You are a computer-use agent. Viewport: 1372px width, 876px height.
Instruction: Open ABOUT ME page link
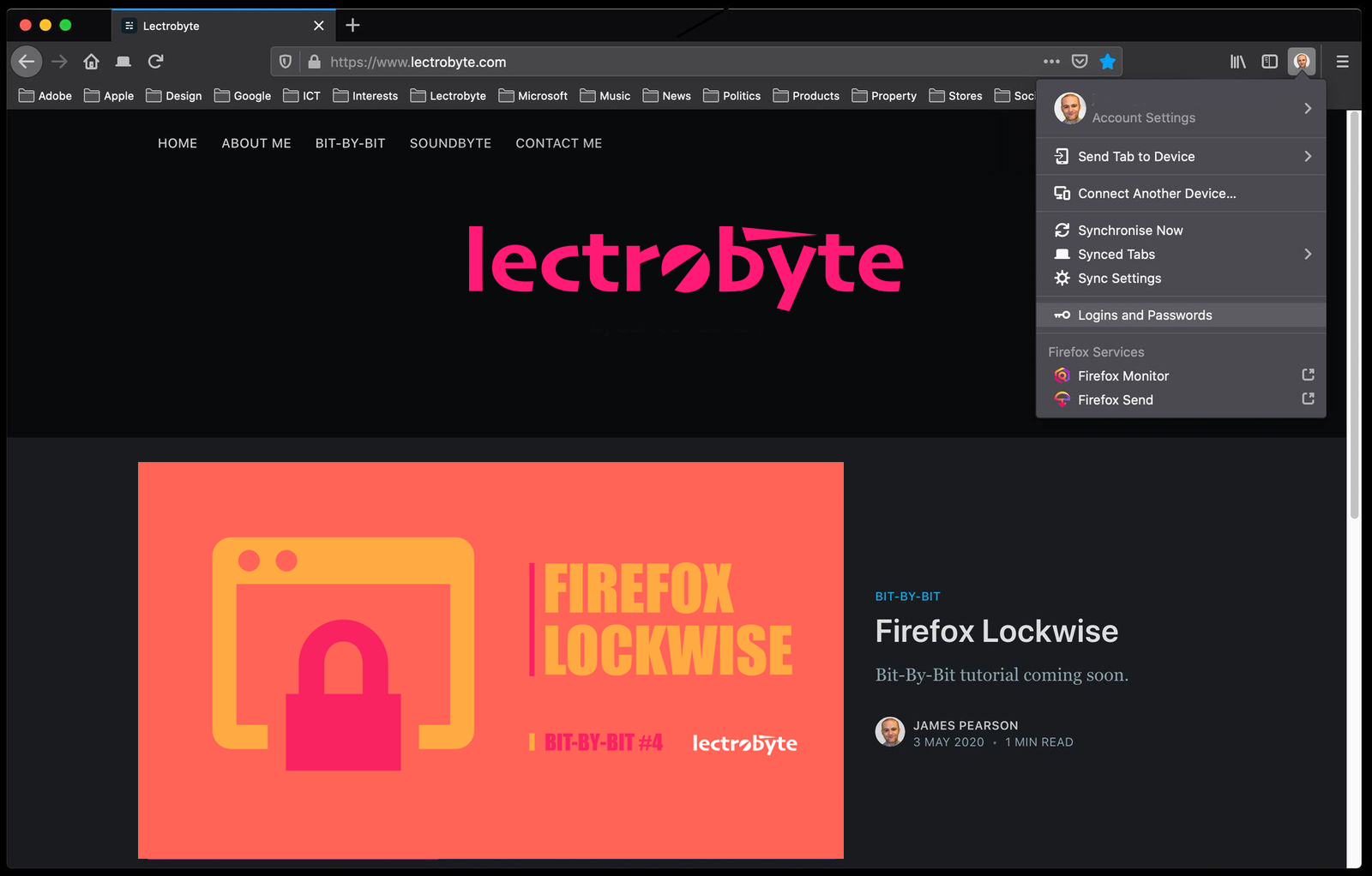[x=256, y=143]
